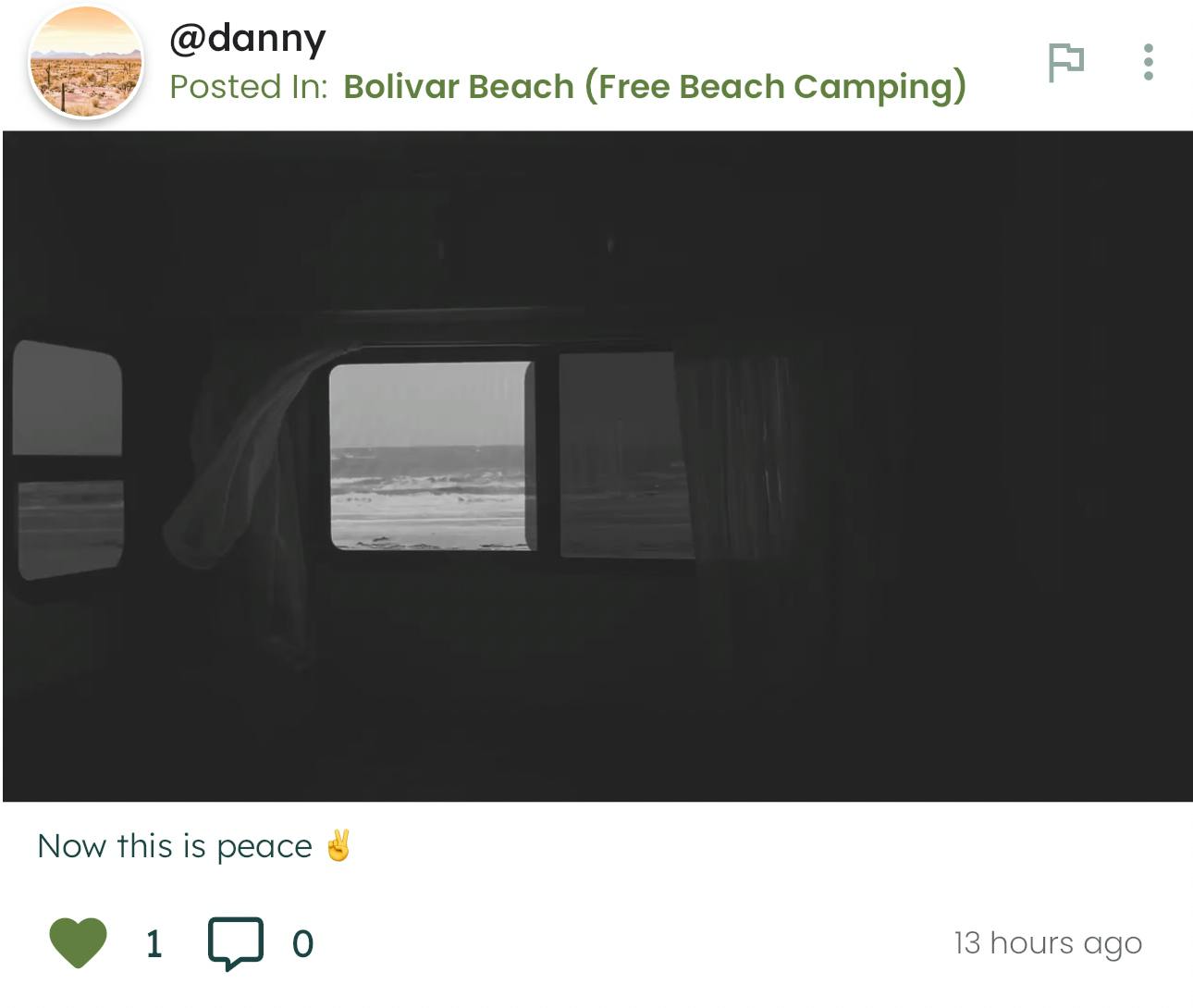Open danny's desert profile picture
Viewport: 1193px width, 1008px height.
(86, 63)
